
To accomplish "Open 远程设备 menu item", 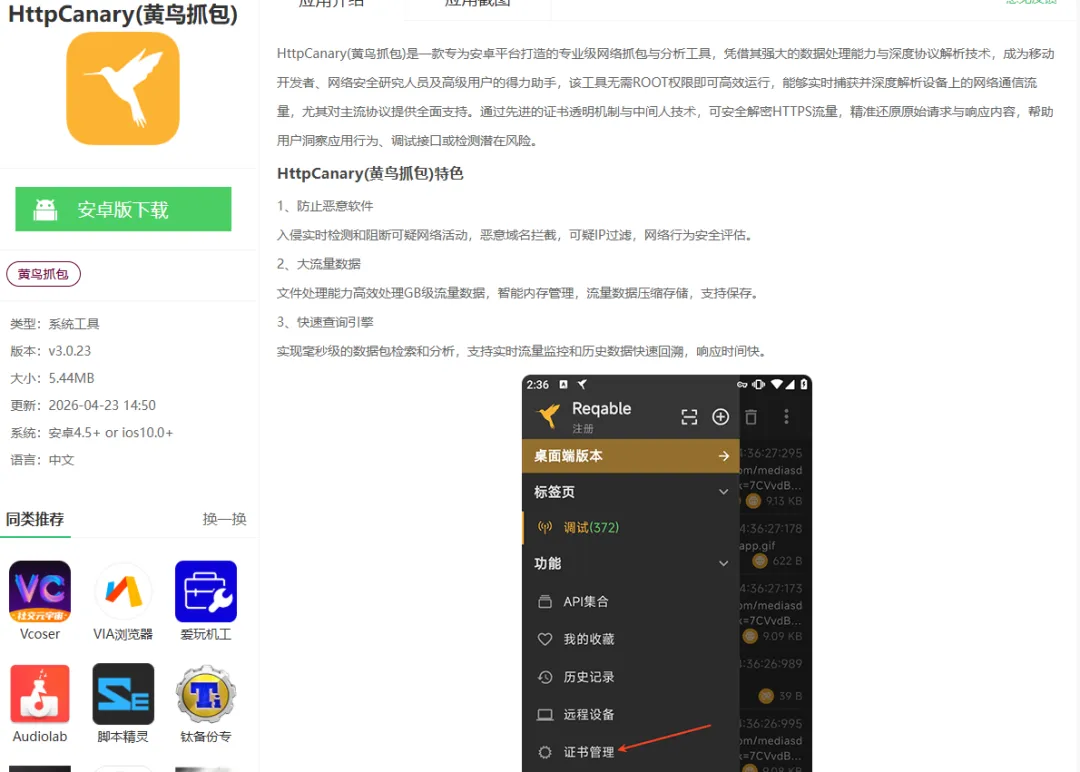I will [x=631, y=715].
